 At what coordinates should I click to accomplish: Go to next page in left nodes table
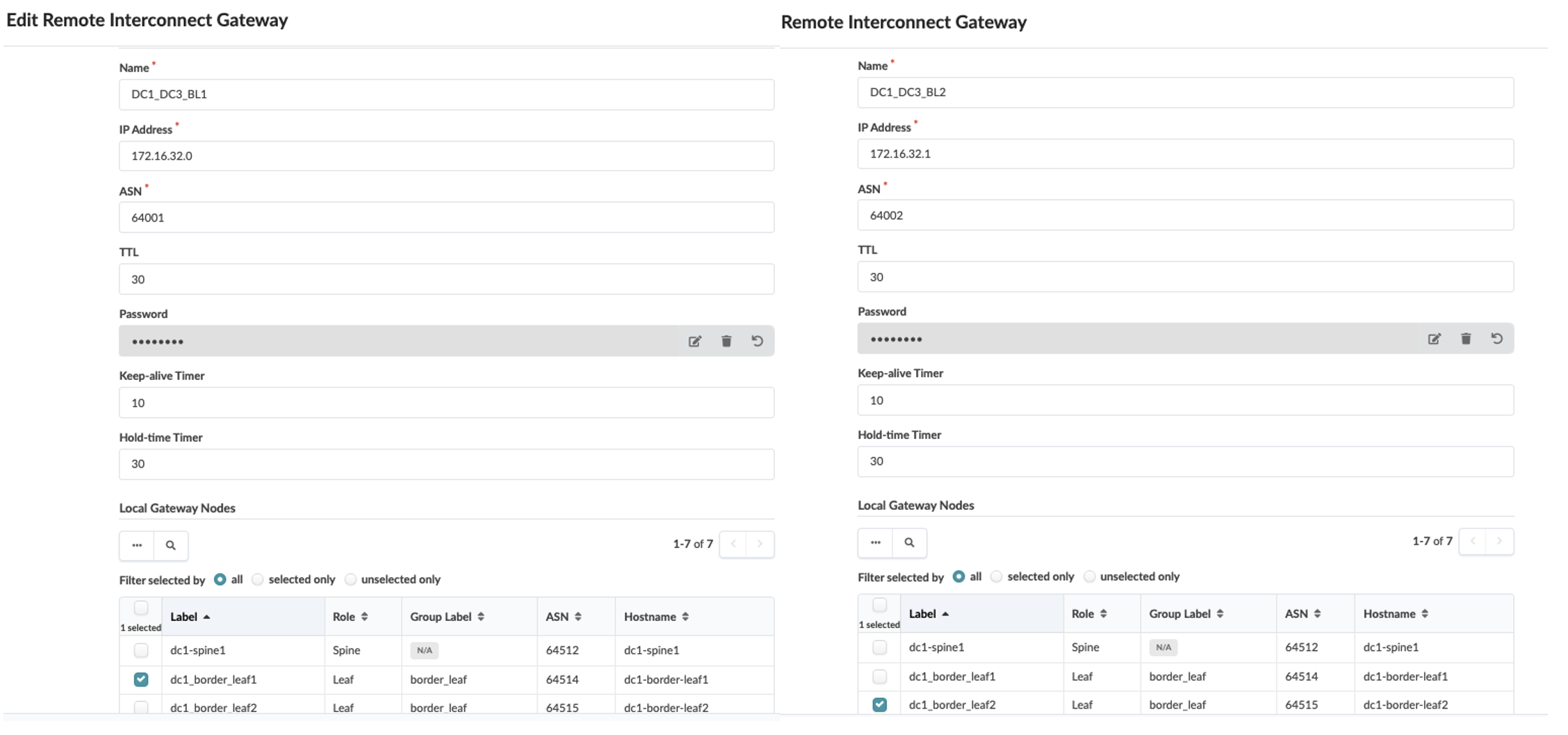pyautogui.click(x=760, y=544)
